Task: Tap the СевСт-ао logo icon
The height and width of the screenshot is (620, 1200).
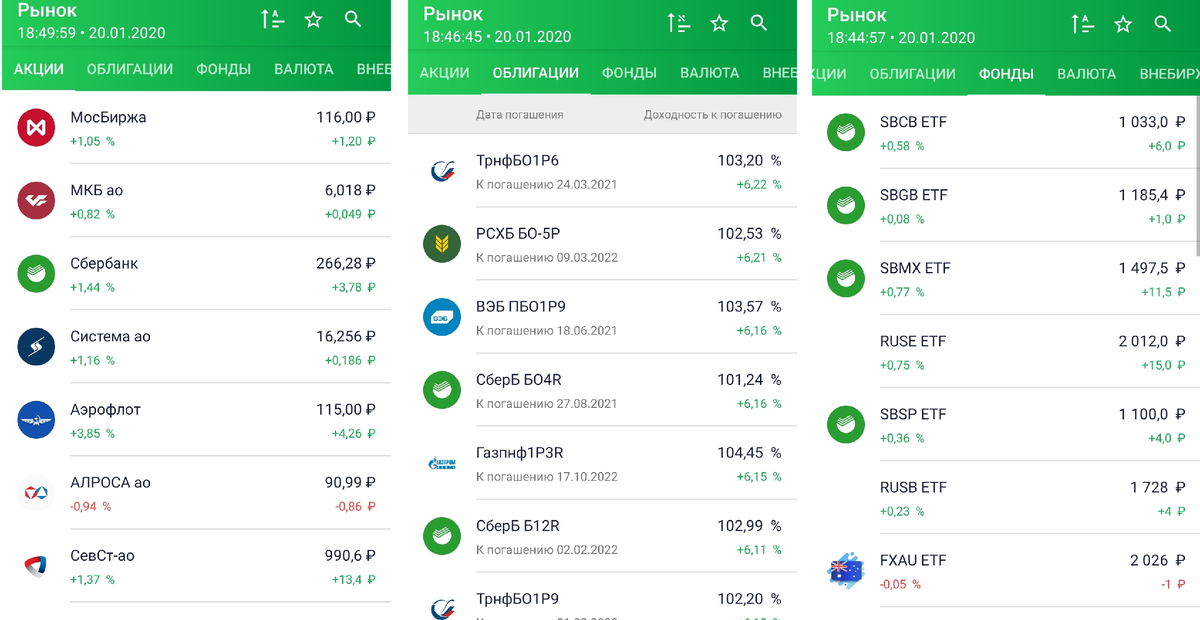Action: tap(36, 565)
